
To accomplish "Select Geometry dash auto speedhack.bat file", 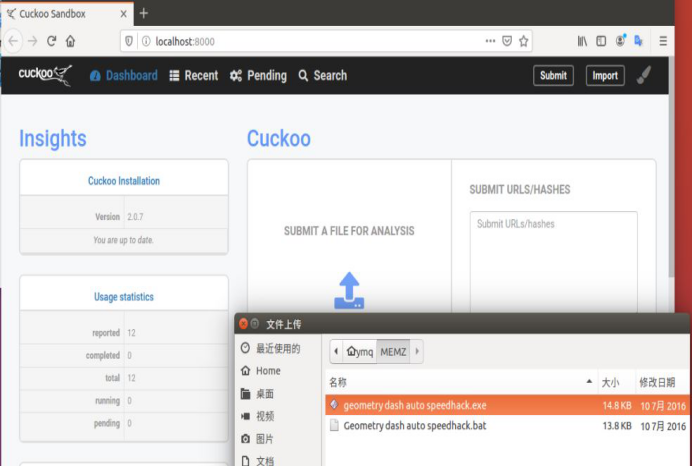I will pos(507,426).
